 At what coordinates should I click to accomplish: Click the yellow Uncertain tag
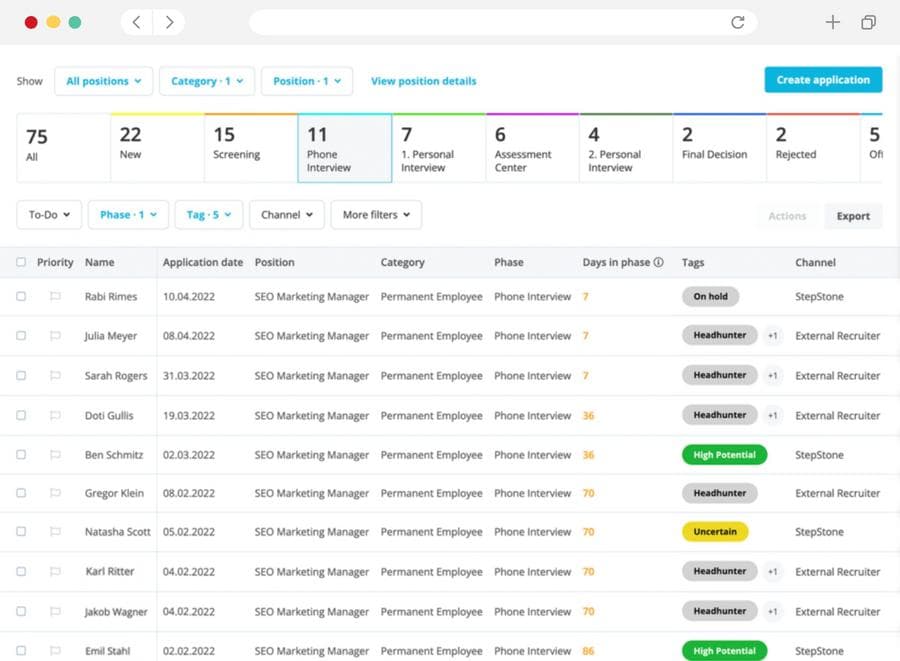[715, 531]
